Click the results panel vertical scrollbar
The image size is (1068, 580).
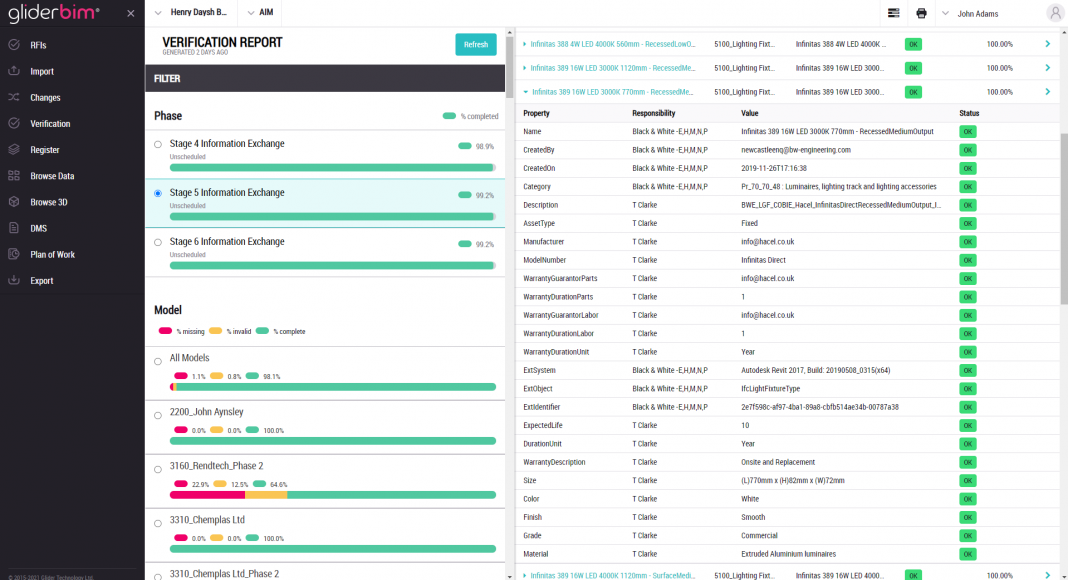[x=1064, y=218]
